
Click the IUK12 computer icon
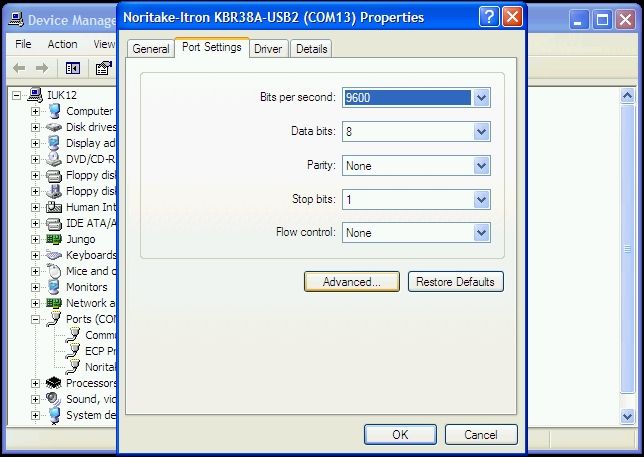coord(35,95)
